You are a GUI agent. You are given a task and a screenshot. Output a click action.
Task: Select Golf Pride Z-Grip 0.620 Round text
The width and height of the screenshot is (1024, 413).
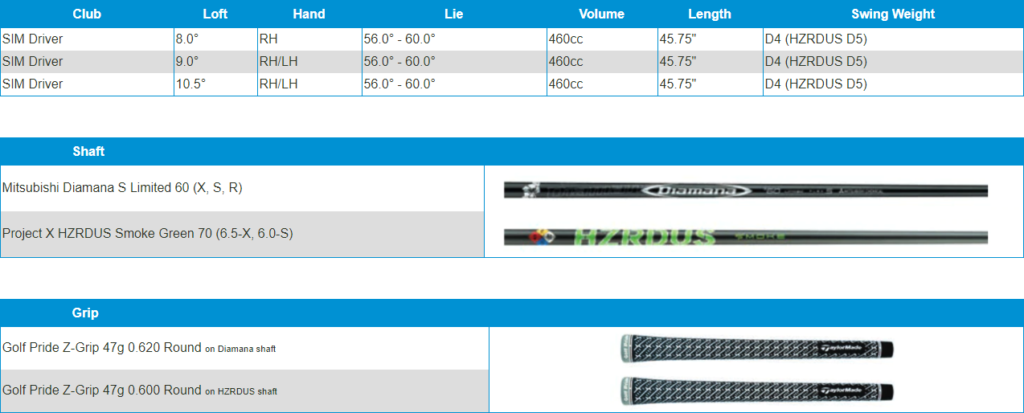[101, 348]
